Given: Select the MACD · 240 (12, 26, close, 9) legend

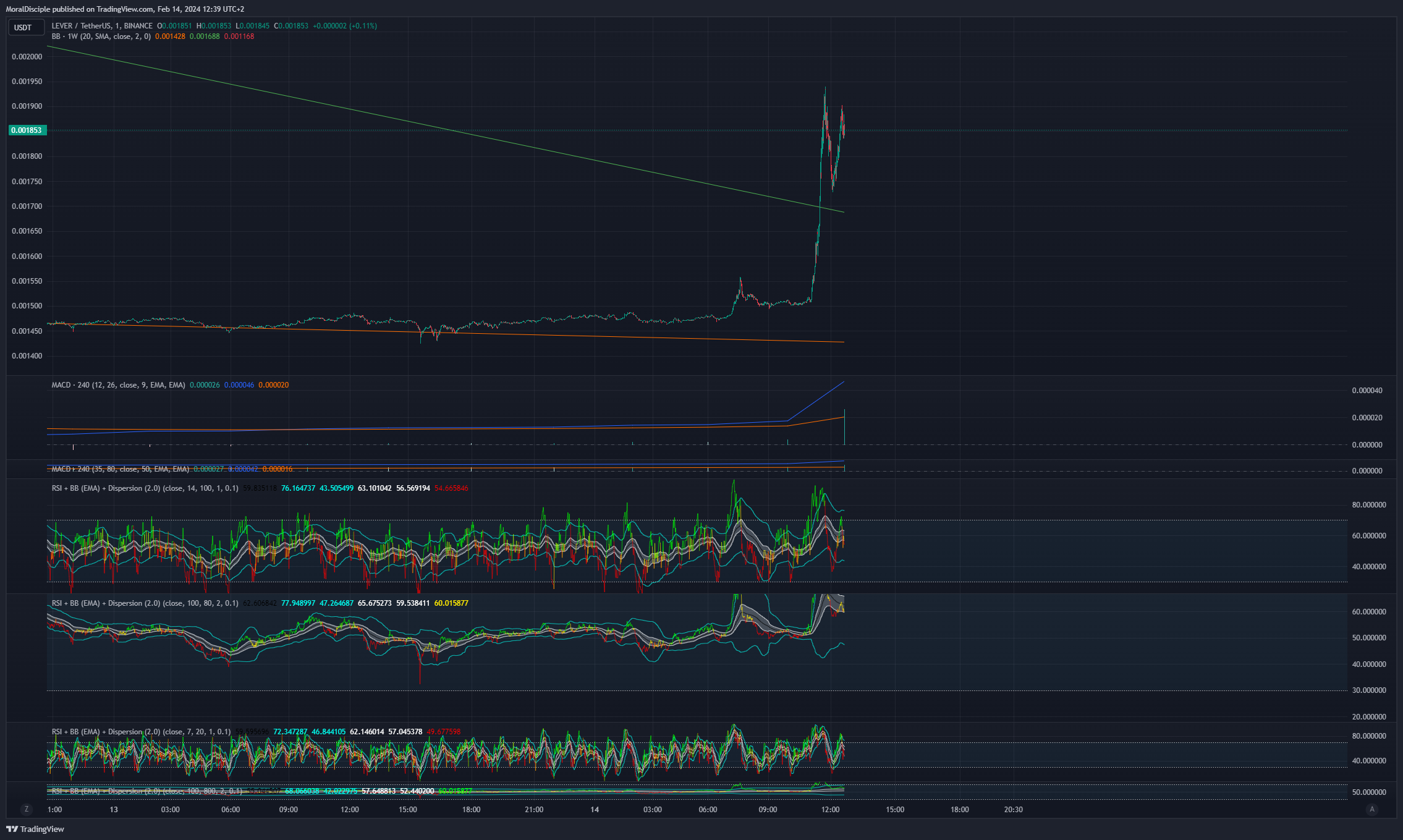Looking at the screenshot, I should pos(118,385).
